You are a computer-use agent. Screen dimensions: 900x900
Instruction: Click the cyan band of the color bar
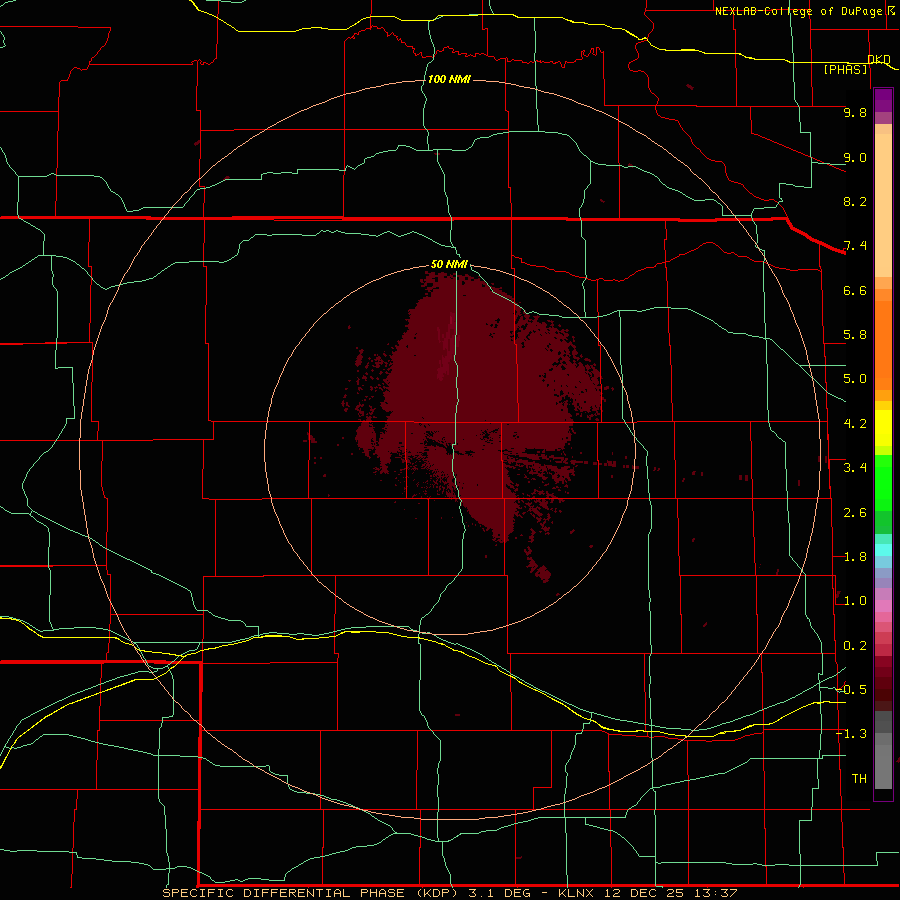pyautogui.click(x=883, y=550)
